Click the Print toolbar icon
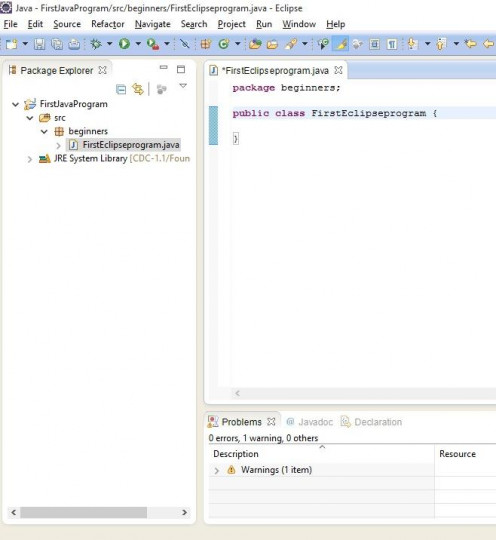 (x=74, y=44)
